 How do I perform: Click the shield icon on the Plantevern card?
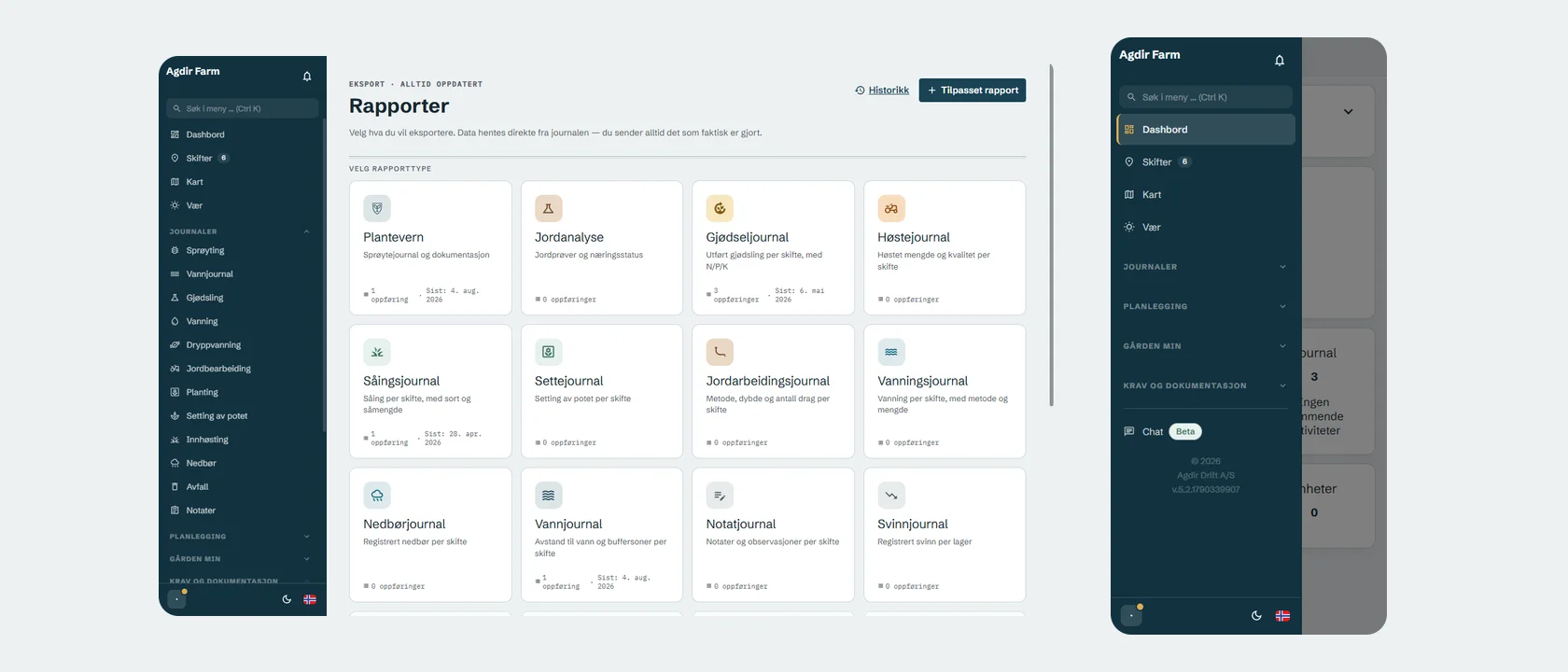(377, 209)
